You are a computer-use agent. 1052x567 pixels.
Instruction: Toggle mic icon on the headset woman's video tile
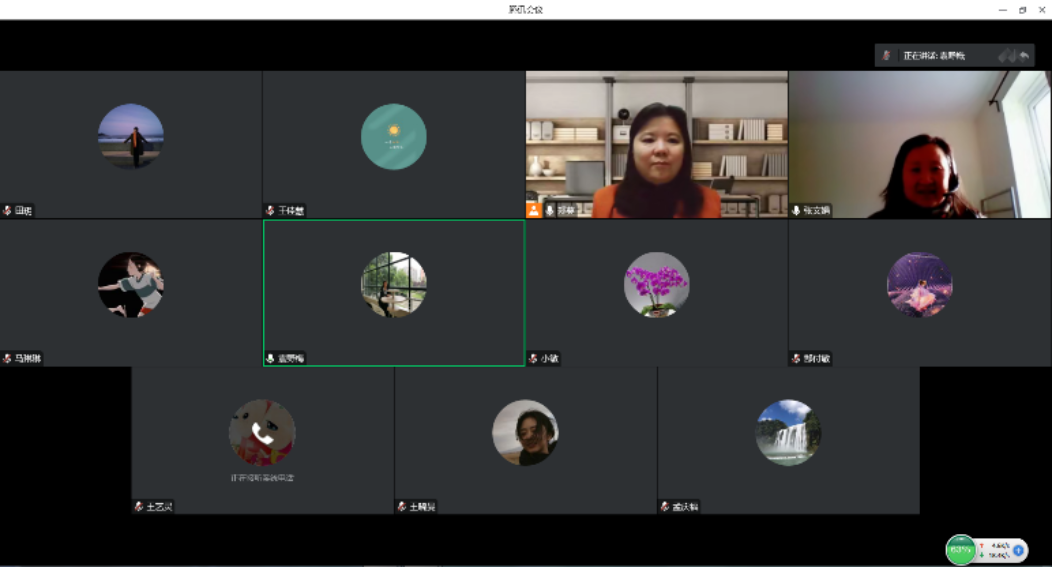[797, 211]
